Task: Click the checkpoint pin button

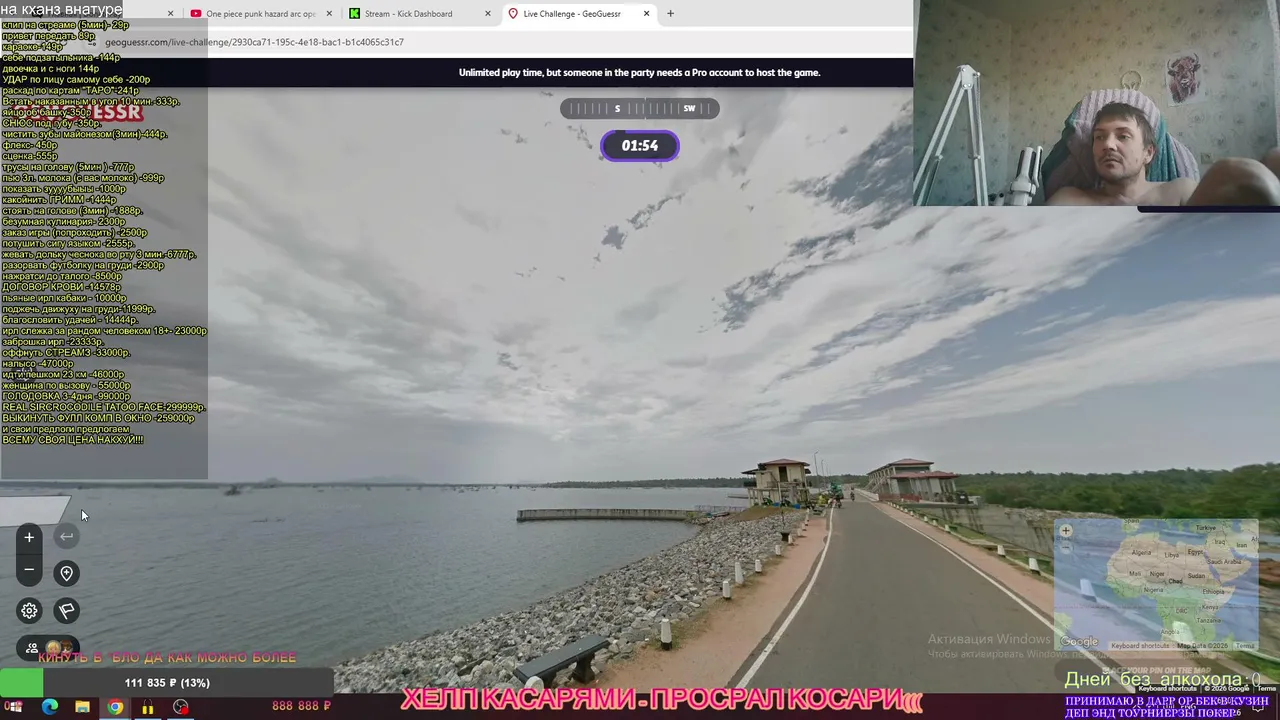Action: pyautogui.click(x=66, y=573)
